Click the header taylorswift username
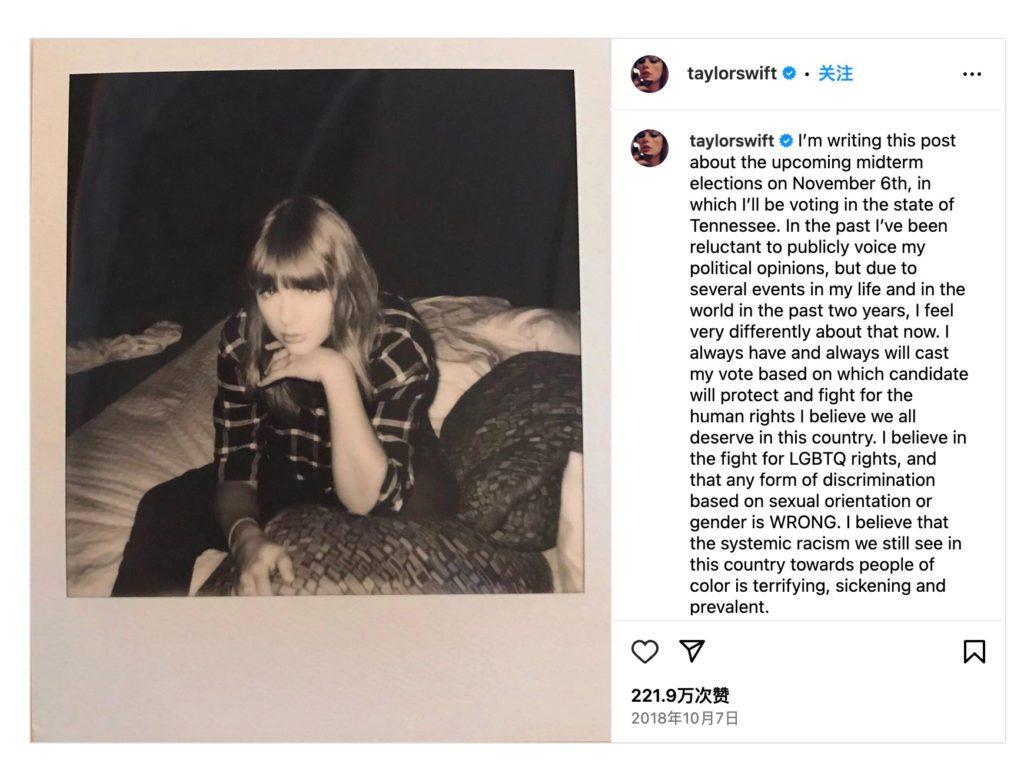The image size is (1024, 760). (x=731, y=73)
